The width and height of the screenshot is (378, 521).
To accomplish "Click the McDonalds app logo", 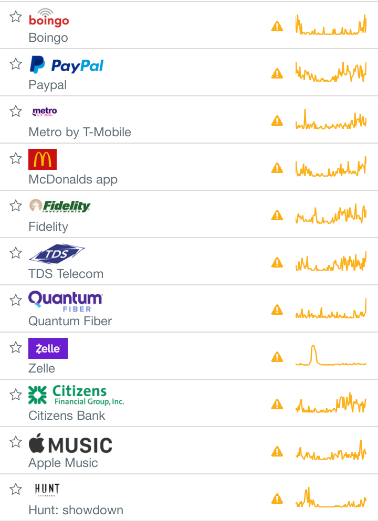I will 42,159.
